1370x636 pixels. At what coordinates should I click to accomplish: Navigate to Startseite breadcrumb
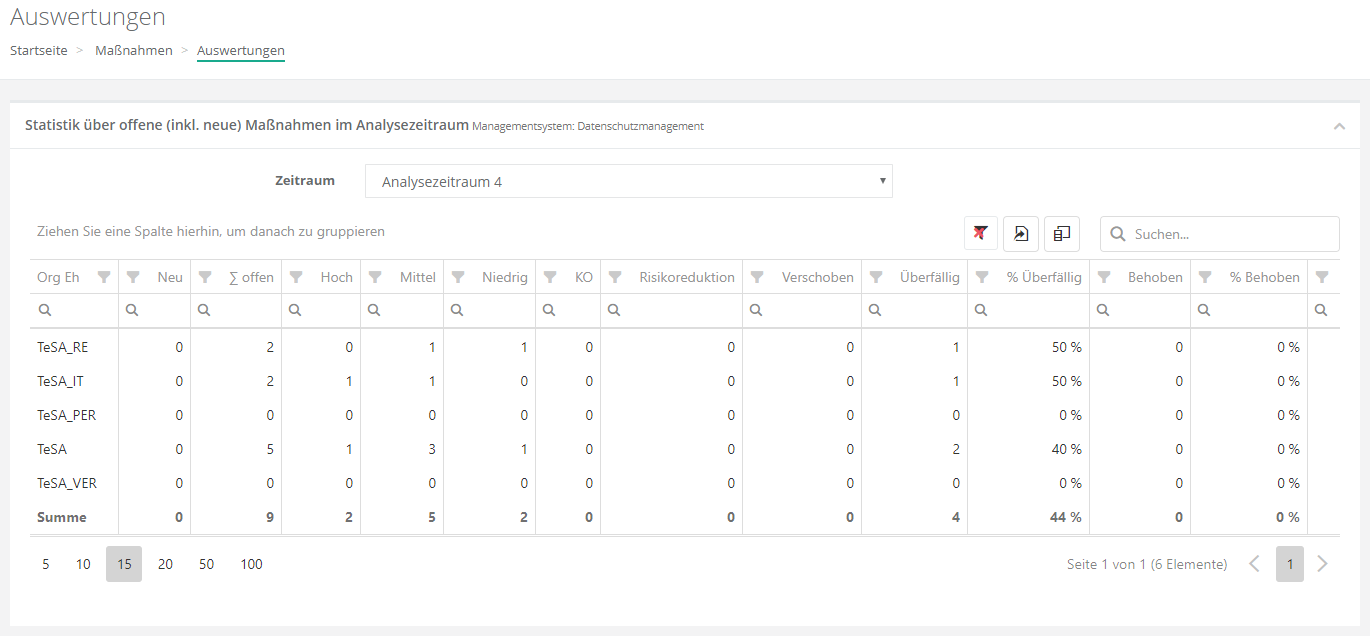(39, 50)
